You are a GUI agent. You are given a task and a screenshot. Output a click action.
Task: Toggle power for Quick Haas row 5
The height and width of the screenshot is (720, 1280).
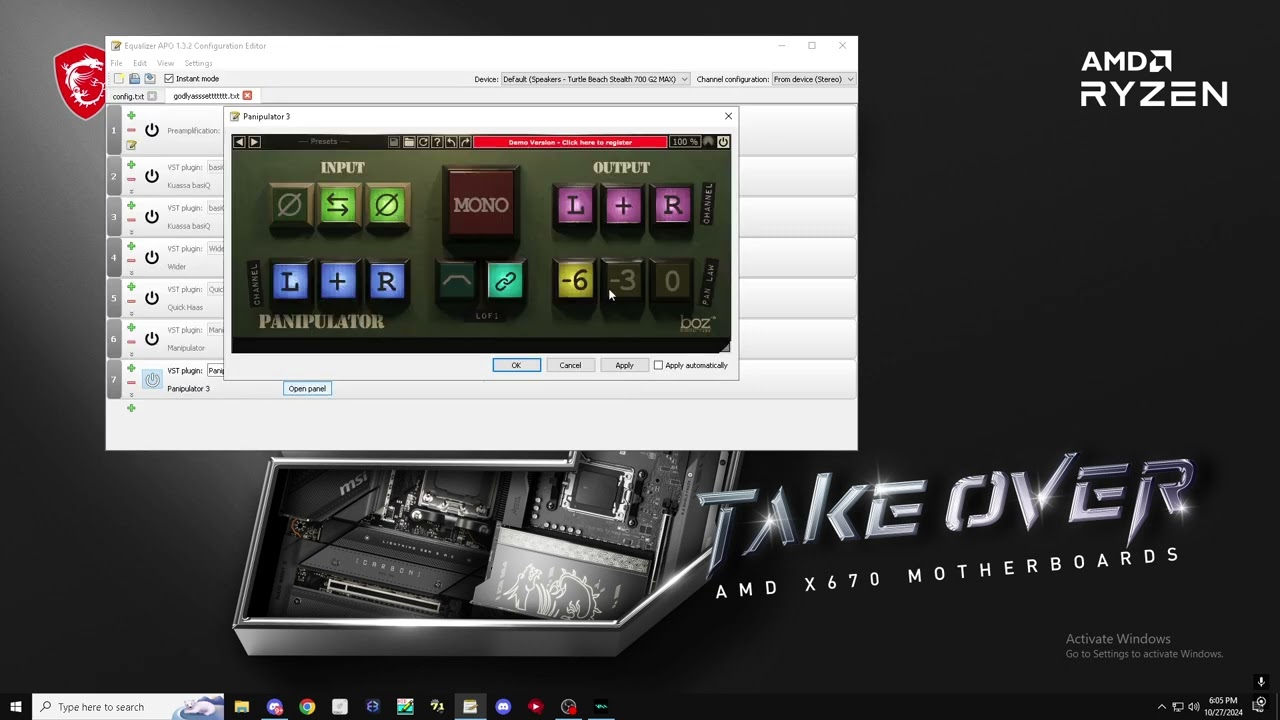point(152,298)
